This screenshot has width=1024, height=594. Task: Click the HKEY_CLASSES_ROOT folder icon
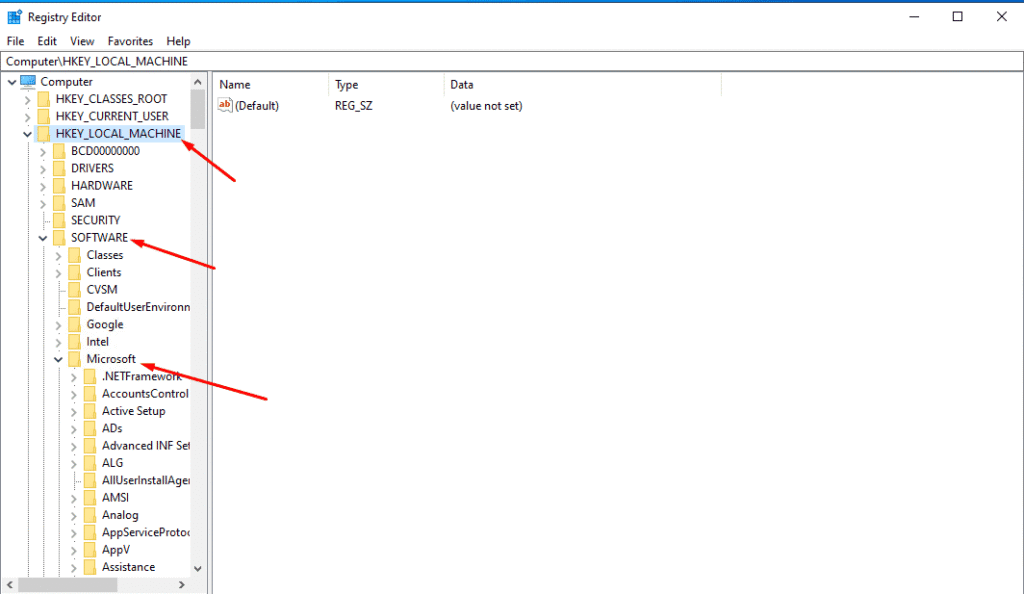coord(44,99)
